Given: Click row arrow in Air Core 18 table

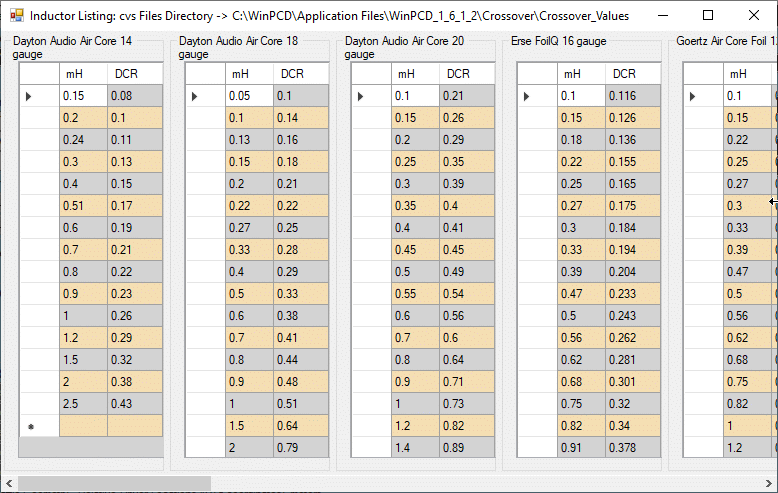Looking at the screenshot, I should [x=195, y=96].
